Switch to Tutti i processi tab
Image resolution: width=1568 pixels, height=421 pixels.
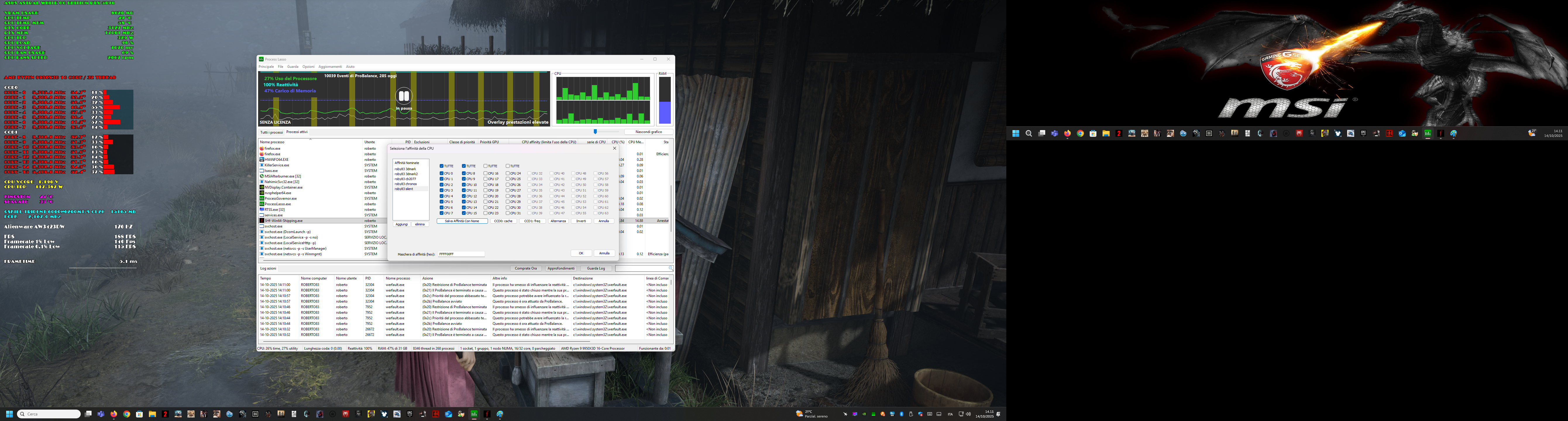point(271,132)
